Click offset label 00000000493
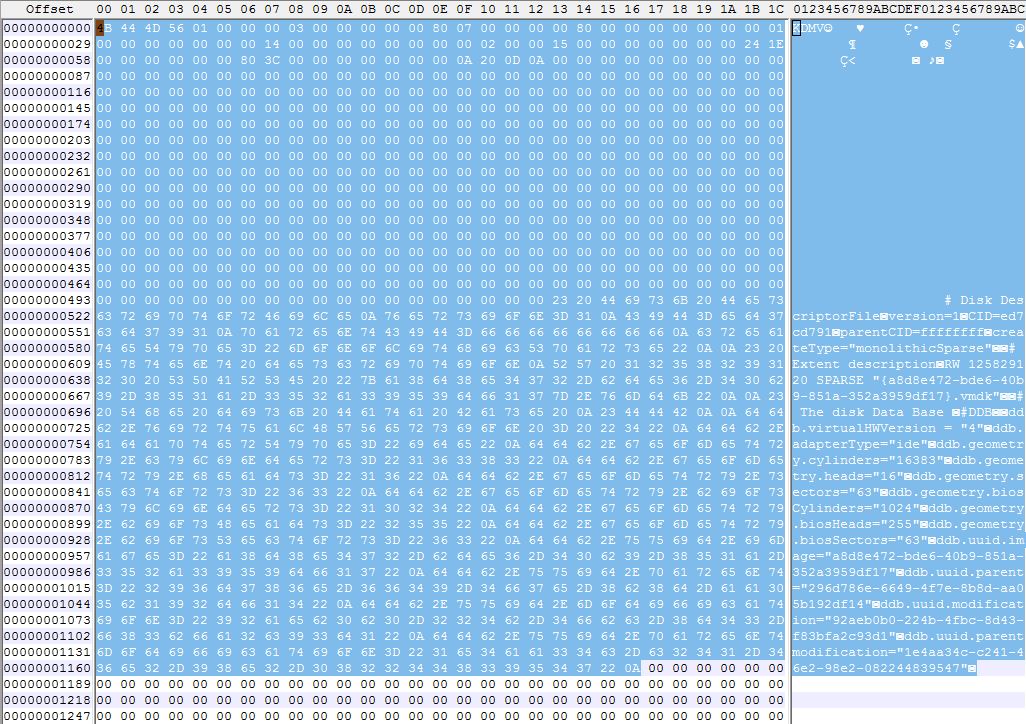This screenshot has width=1026, height=724. 47,300
